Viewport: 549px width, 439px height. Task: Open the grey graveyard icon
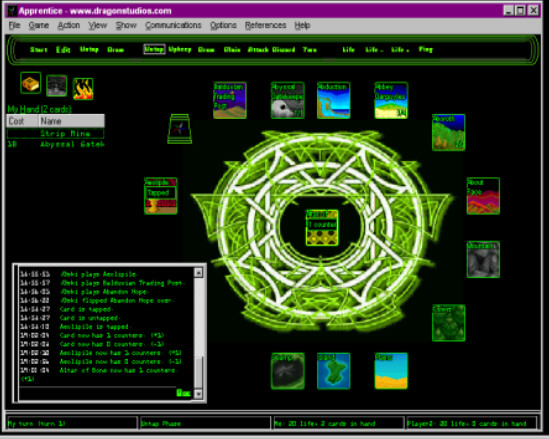[x=56, y=85]
